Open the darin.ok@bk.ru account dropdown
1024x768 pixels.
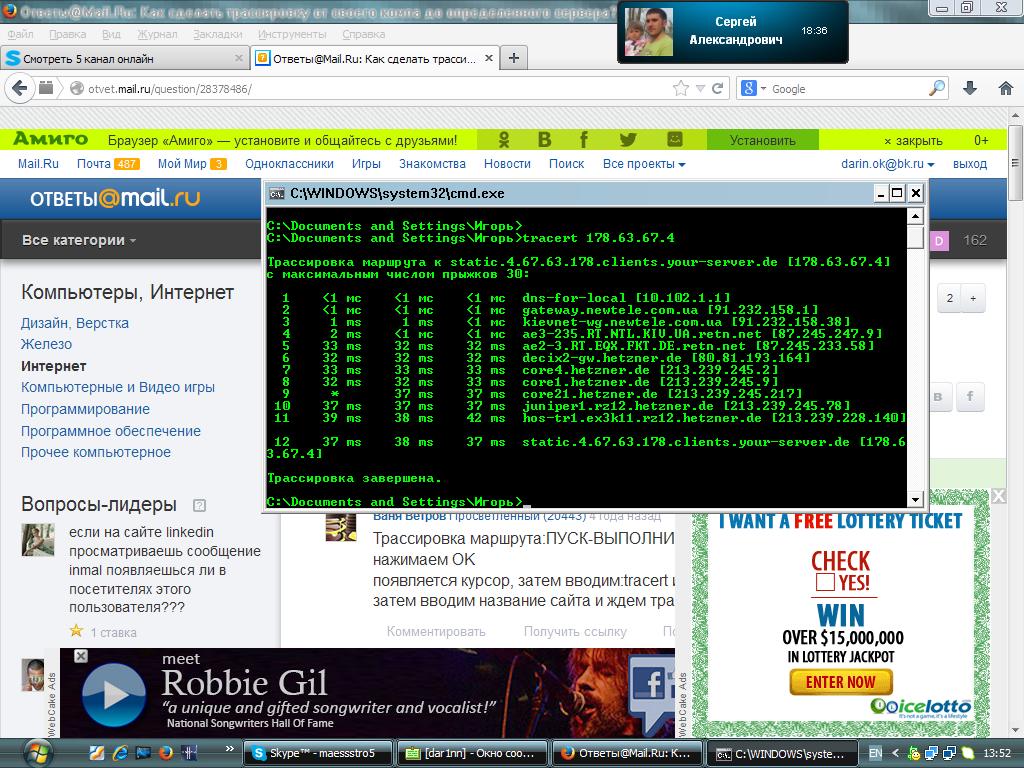coord(888,164)
